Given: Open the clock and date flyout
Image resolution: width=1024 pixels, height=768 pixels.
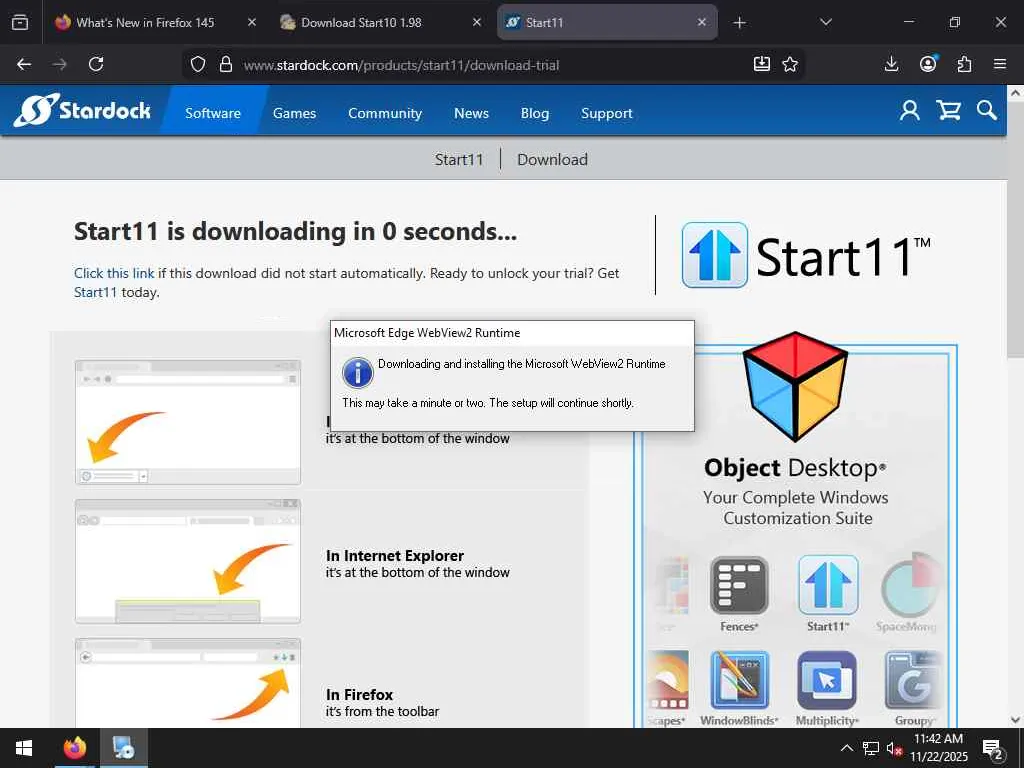Looking at the screenshot, I should tap(938, 748).
